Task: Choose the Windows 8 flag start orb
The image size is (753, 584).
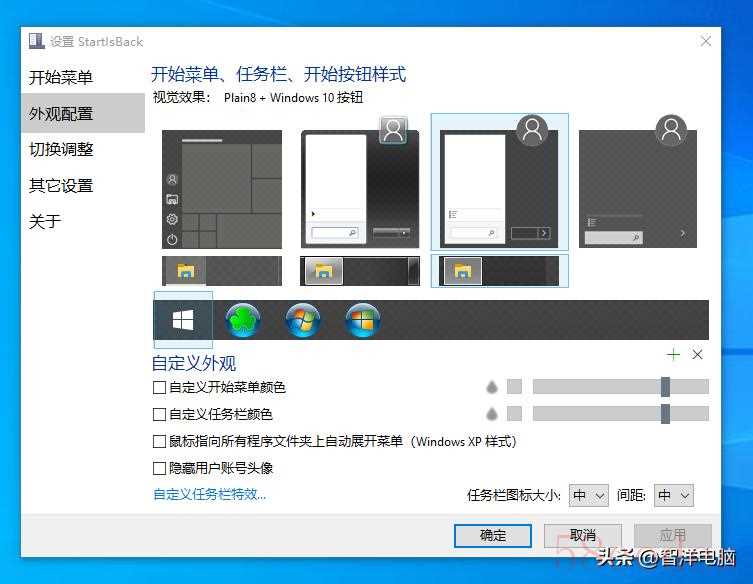Action: (x=363, y=320)
